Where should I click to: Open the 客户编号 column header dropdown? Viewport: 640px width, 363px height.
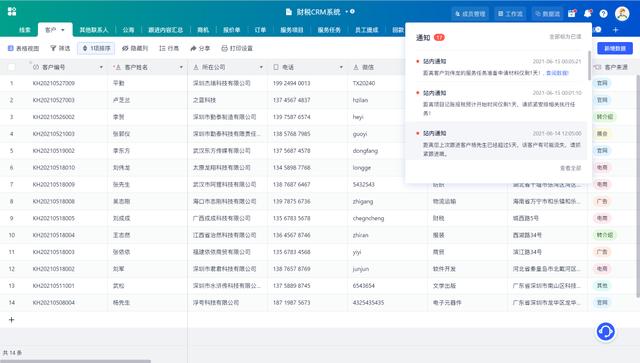[101, 67]
